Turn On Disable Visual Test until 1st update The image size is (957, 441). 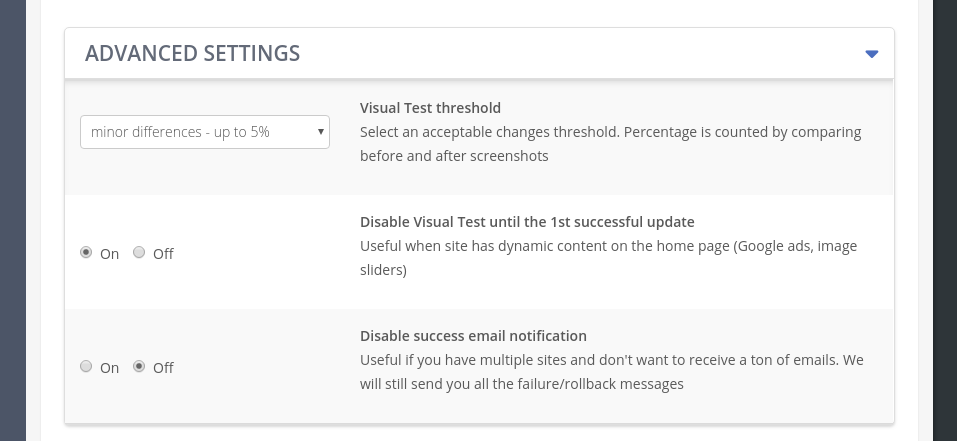click(86, 252)
